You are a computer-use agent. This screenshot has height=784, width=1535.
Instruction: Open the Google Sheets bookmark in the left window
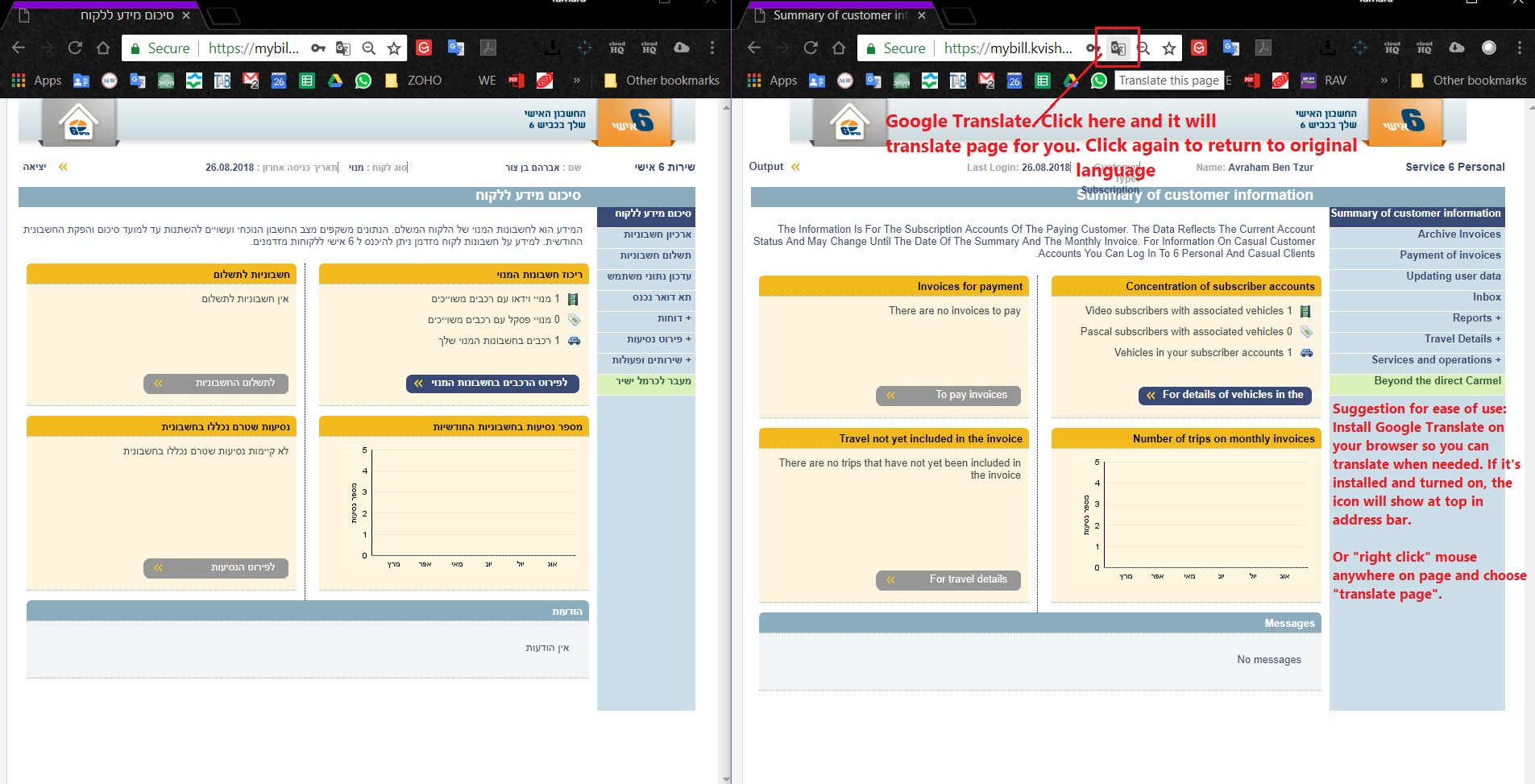click(307, 81)
